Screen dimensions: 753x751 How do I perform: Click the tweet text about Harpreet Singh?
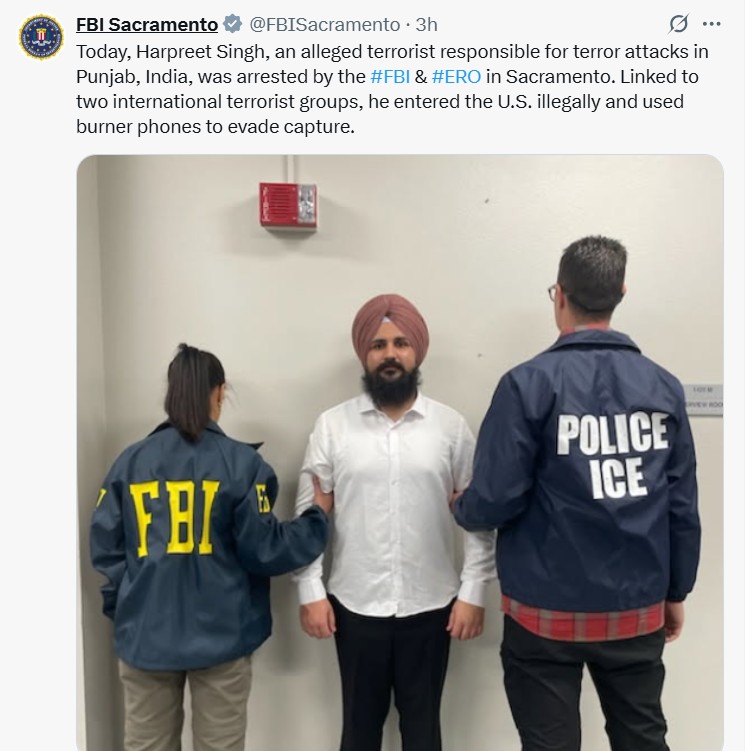pos(392,89)
